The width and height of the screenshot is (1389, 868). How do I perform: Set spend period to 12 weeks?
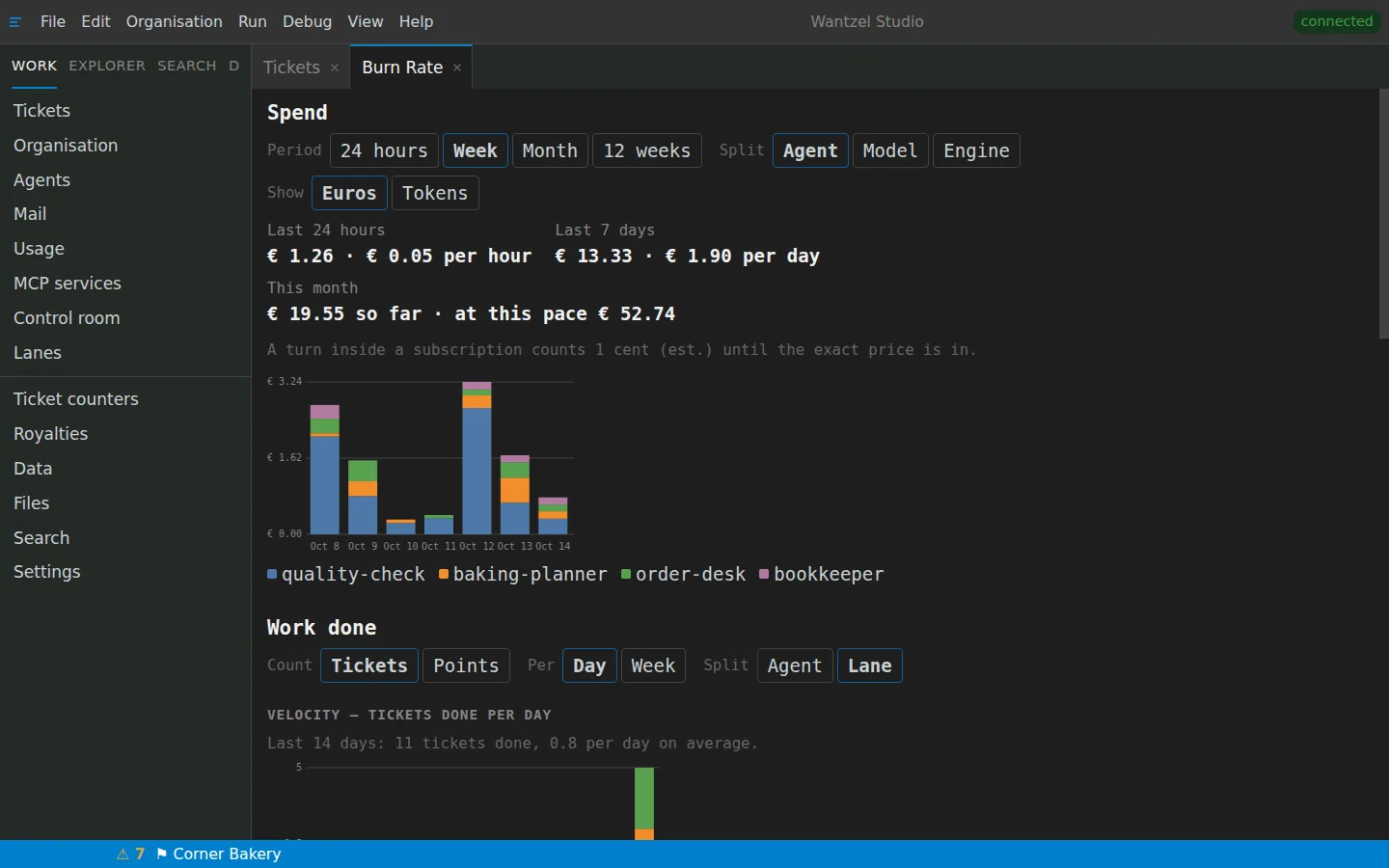647,150
